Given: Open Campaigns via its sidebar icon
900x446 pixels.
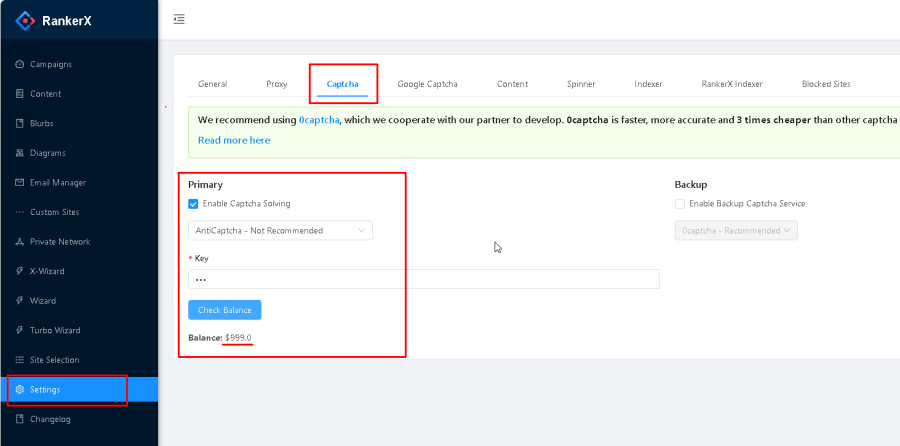Looking at the screenshot, I should pyautogui.click(x=20, y=65).
